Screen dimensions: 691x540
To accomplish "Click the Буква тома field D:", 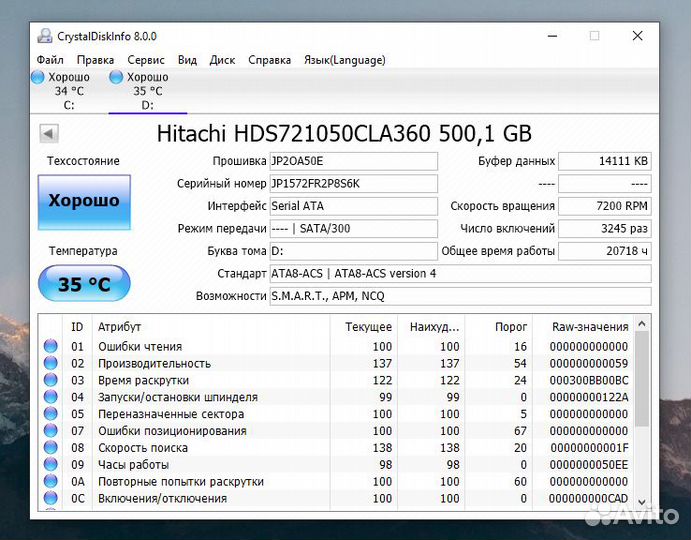I will (x=353, y=251).
